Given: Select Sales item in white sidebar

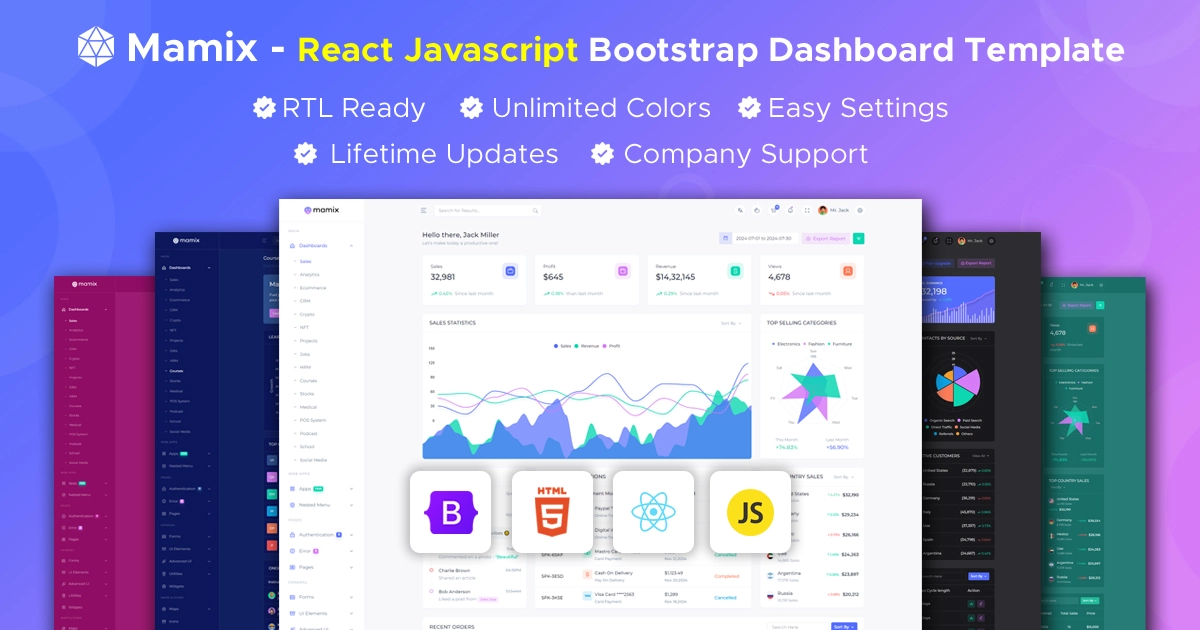Looking at the screenshot, I should (305, 261).
